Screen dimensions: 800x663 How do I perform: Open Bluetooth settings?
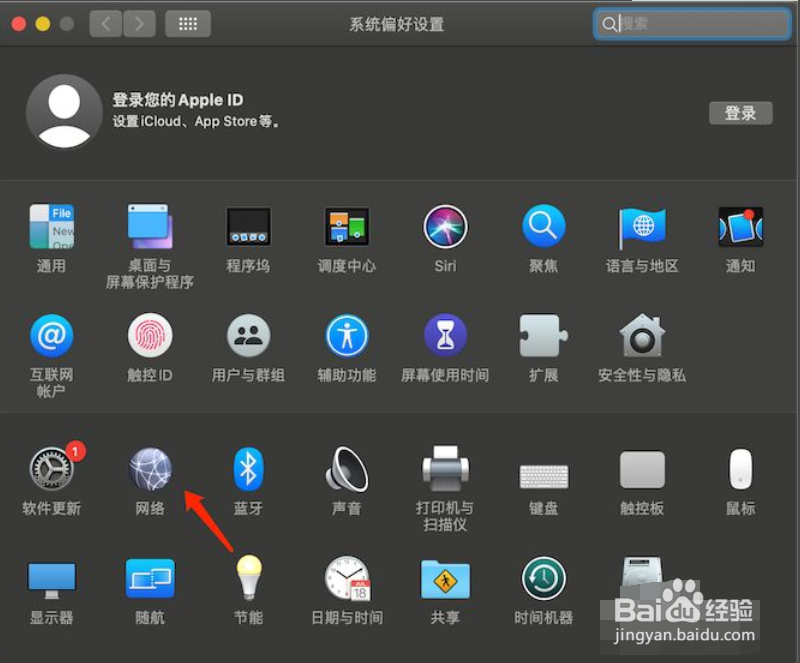[247, 470]
